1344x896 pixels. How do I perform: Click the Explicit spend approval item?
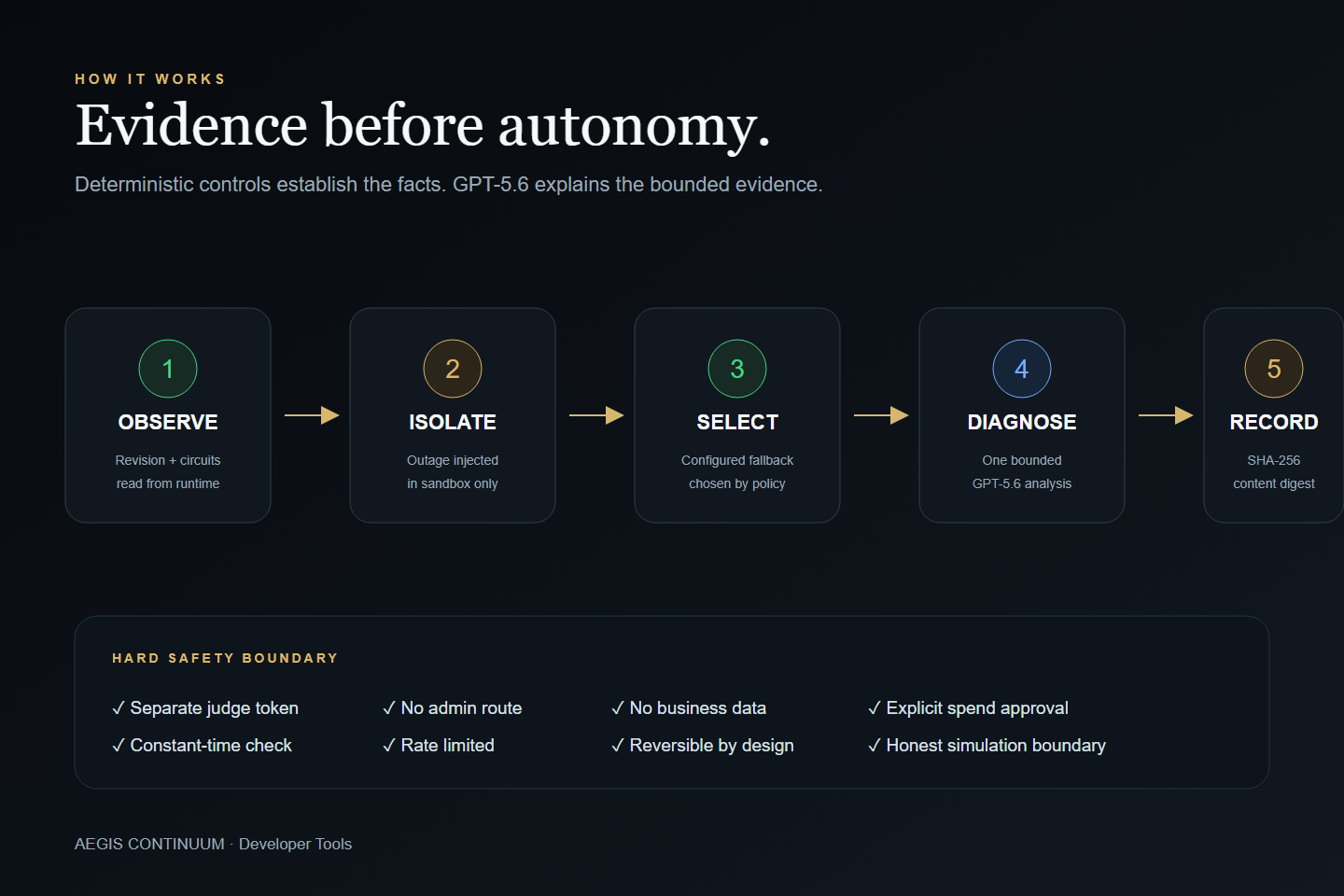click(x=968, y=708)
